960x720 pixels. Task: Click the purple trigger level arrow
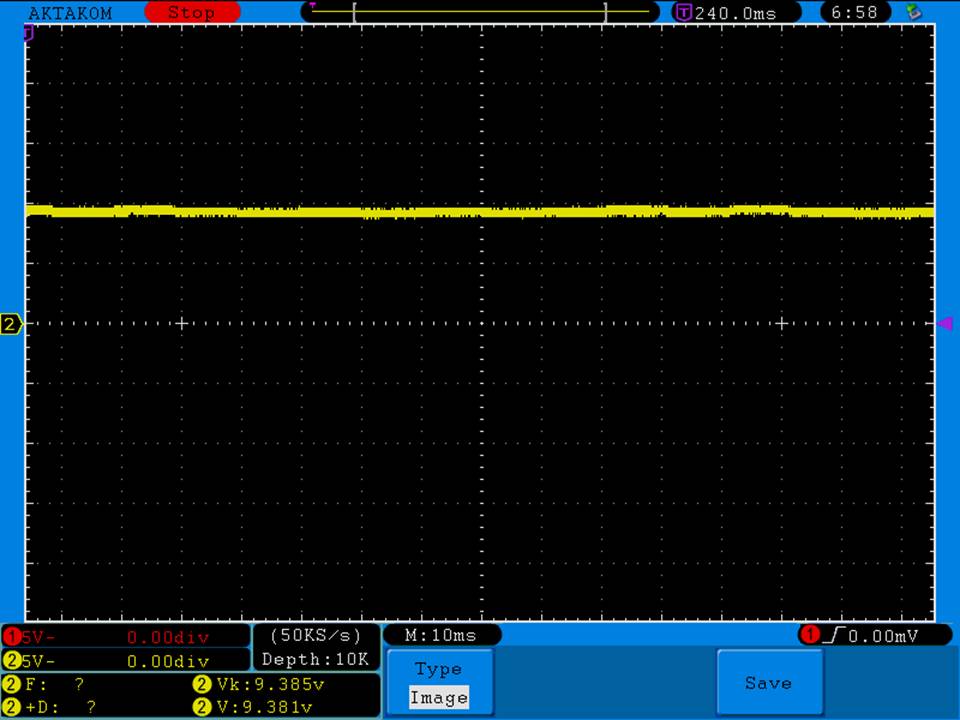[x=944, y=323]
